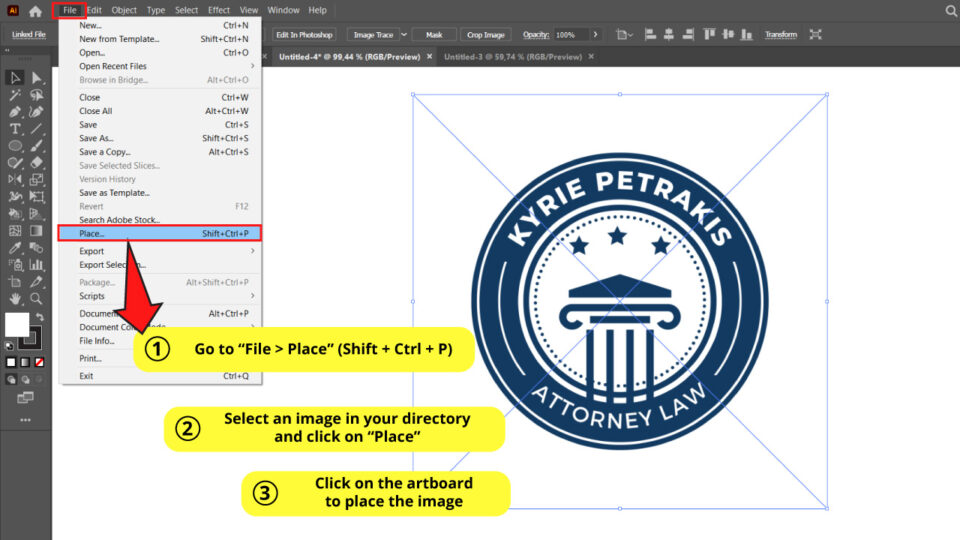Click the Opacity 100% input field
The width and height of the screenshot is (960, 540).
[x=571, y=35]
